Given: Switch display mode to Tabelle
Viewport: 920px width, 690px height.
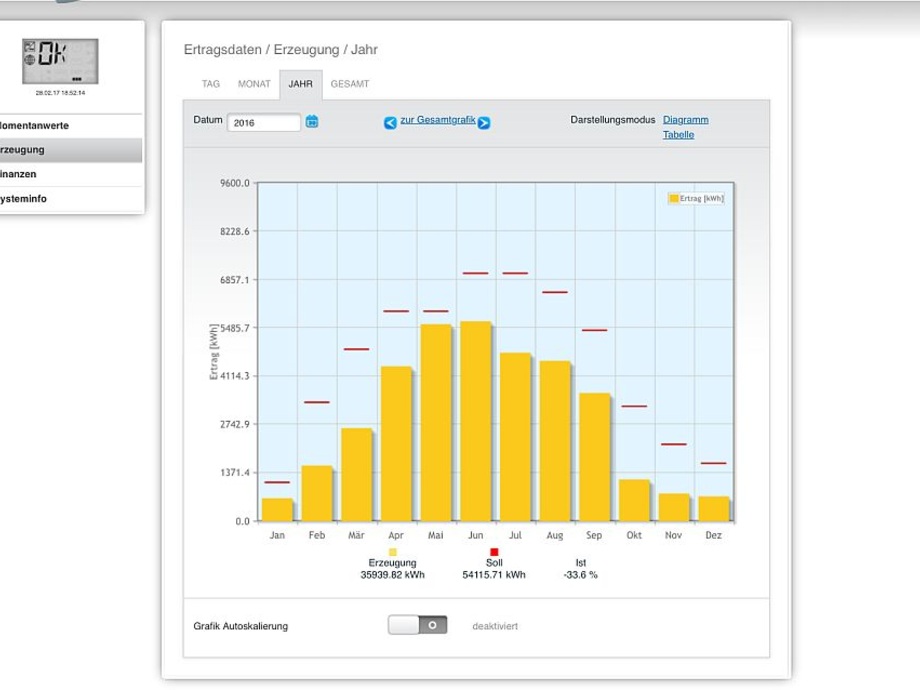Looking at the screenshot, I should click(678, 135).
